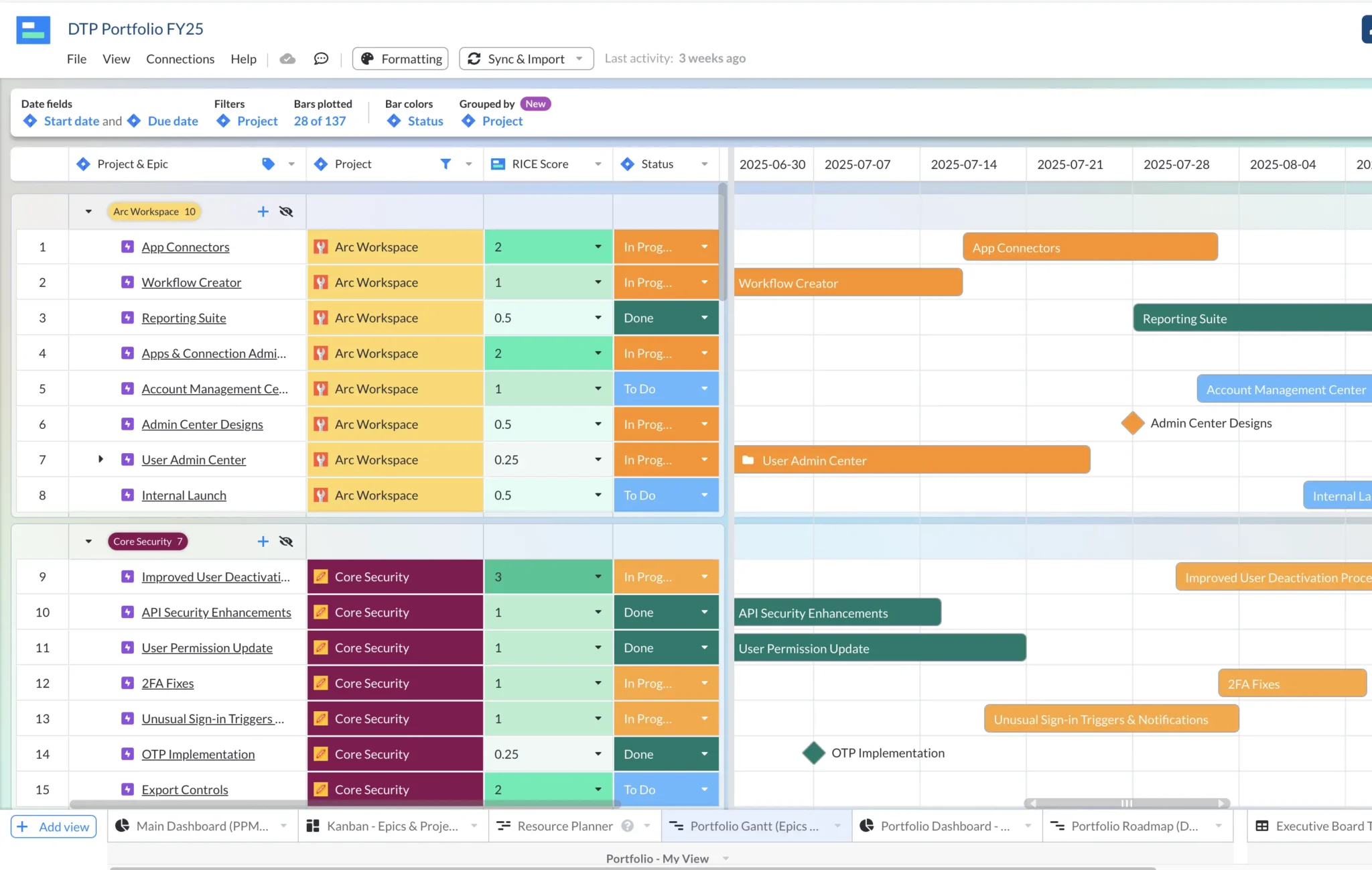
Task: Click the Connections menu item
Action: [x=180, y=58]
